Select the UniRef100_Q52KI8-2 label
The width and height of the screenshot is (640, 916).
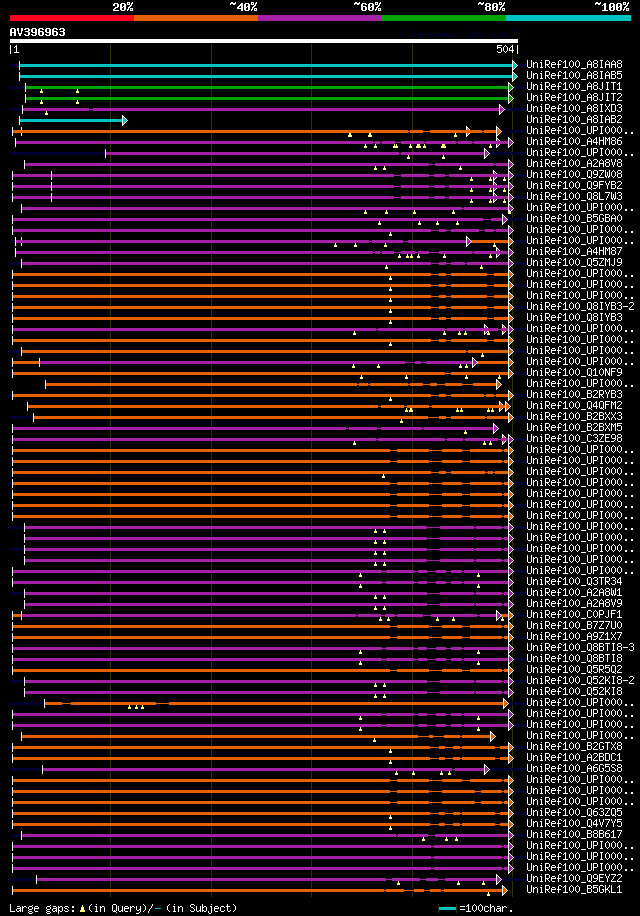click(580, 681)
